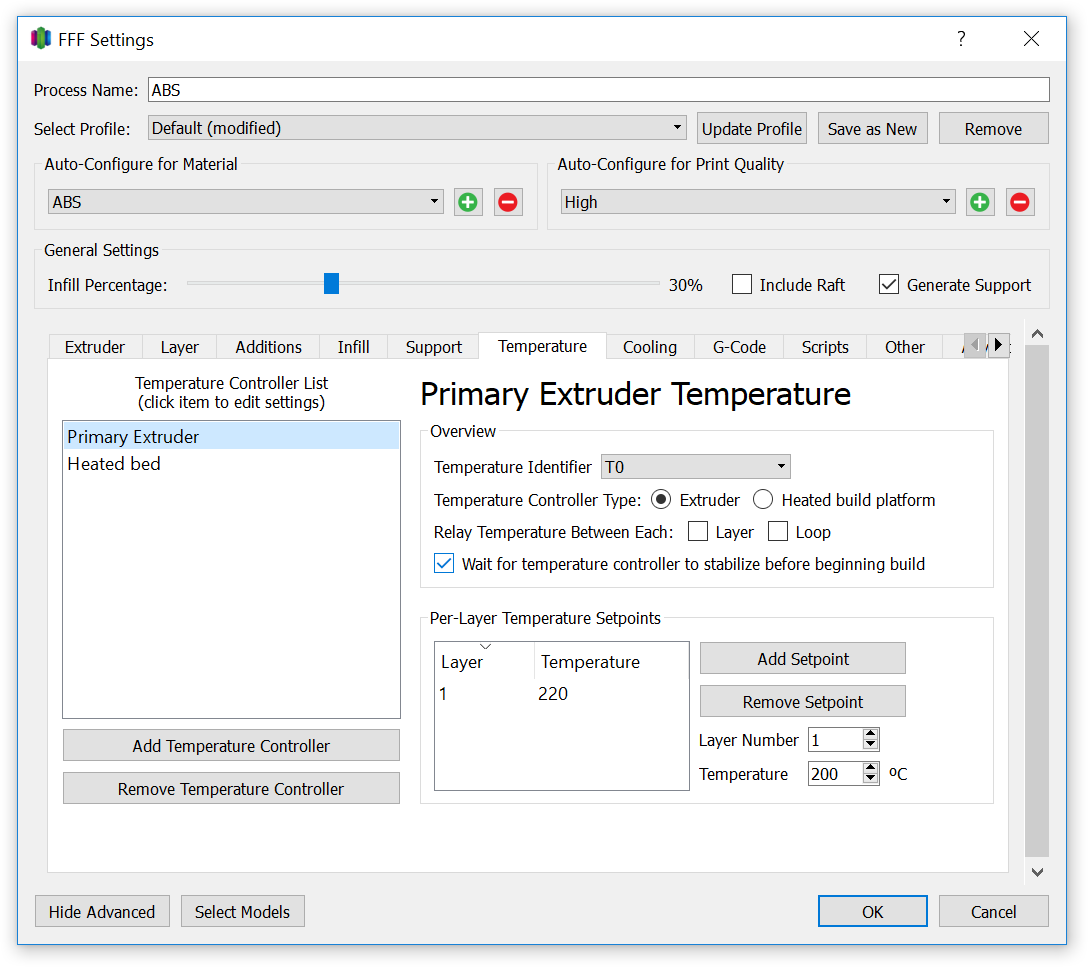Select Heated build platform radio option
This screenshot has width=1088, height=967.
(763, 499)
